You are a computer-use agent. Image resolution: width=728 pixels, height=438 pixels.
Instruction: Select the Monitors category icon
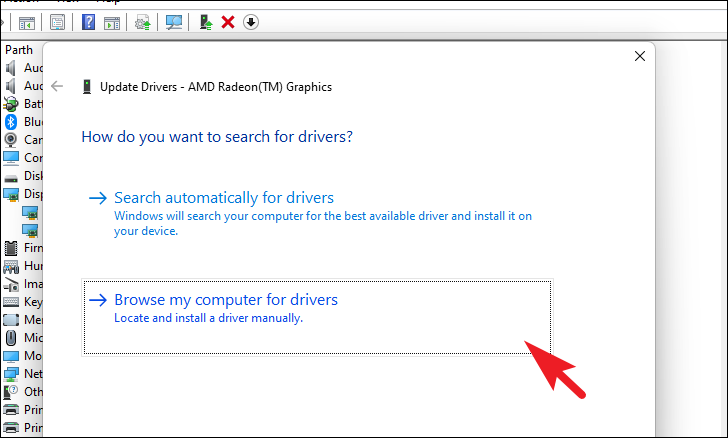tap(11, 356)
